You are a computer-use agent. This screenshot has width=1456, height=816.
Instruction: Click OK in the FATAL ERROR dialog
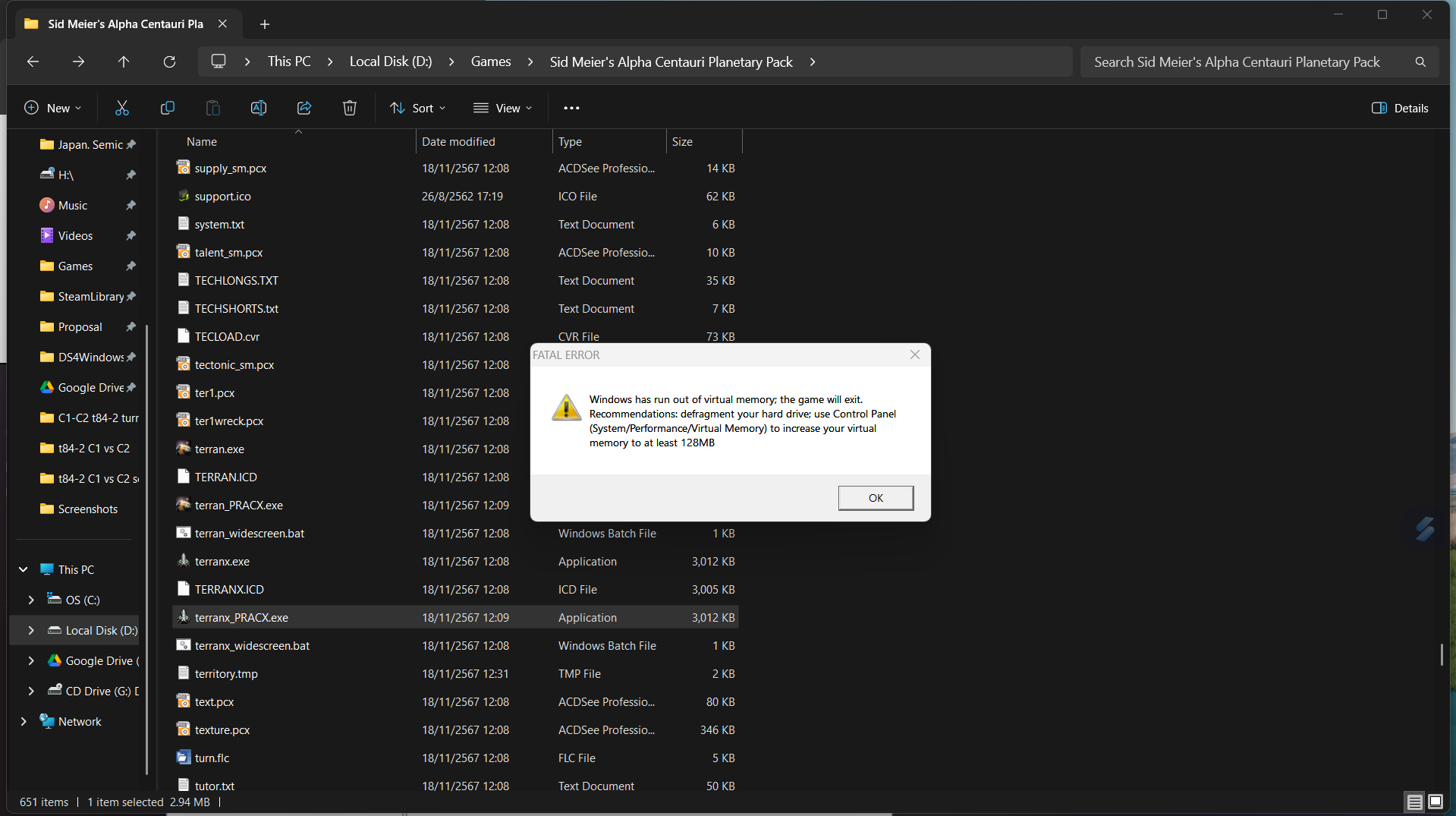(876, 498)
